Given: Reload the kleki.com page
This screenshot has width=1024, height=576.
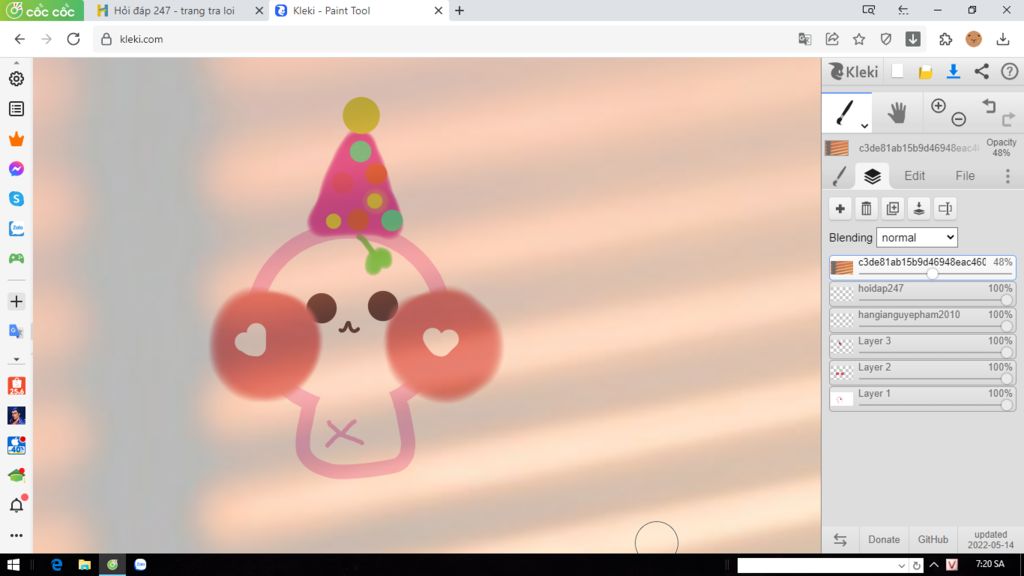Looking at the screenshot, I should (73, 39).
